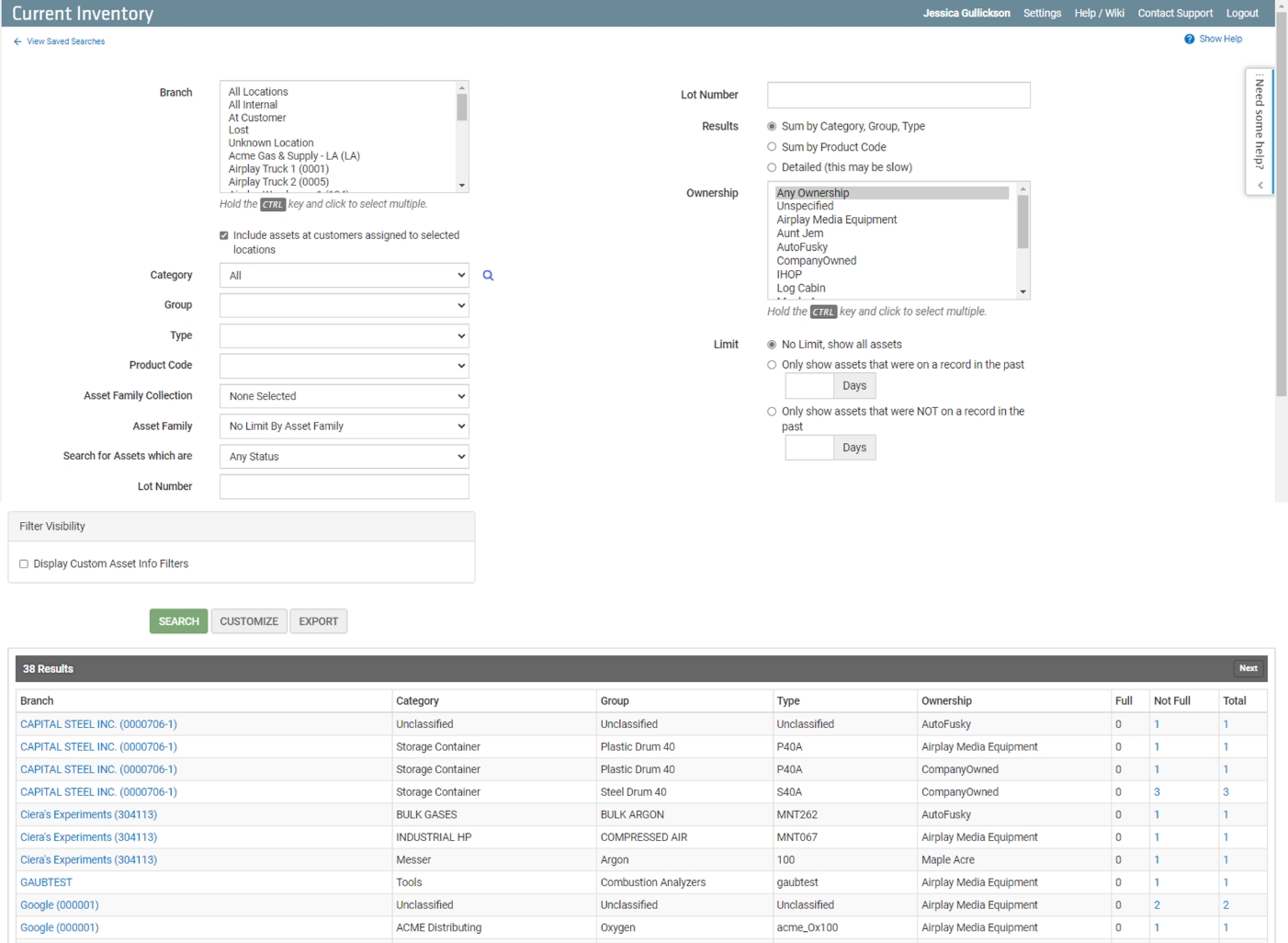
Task: Open the Asset Family dropdown
Action: pos(344,426)
